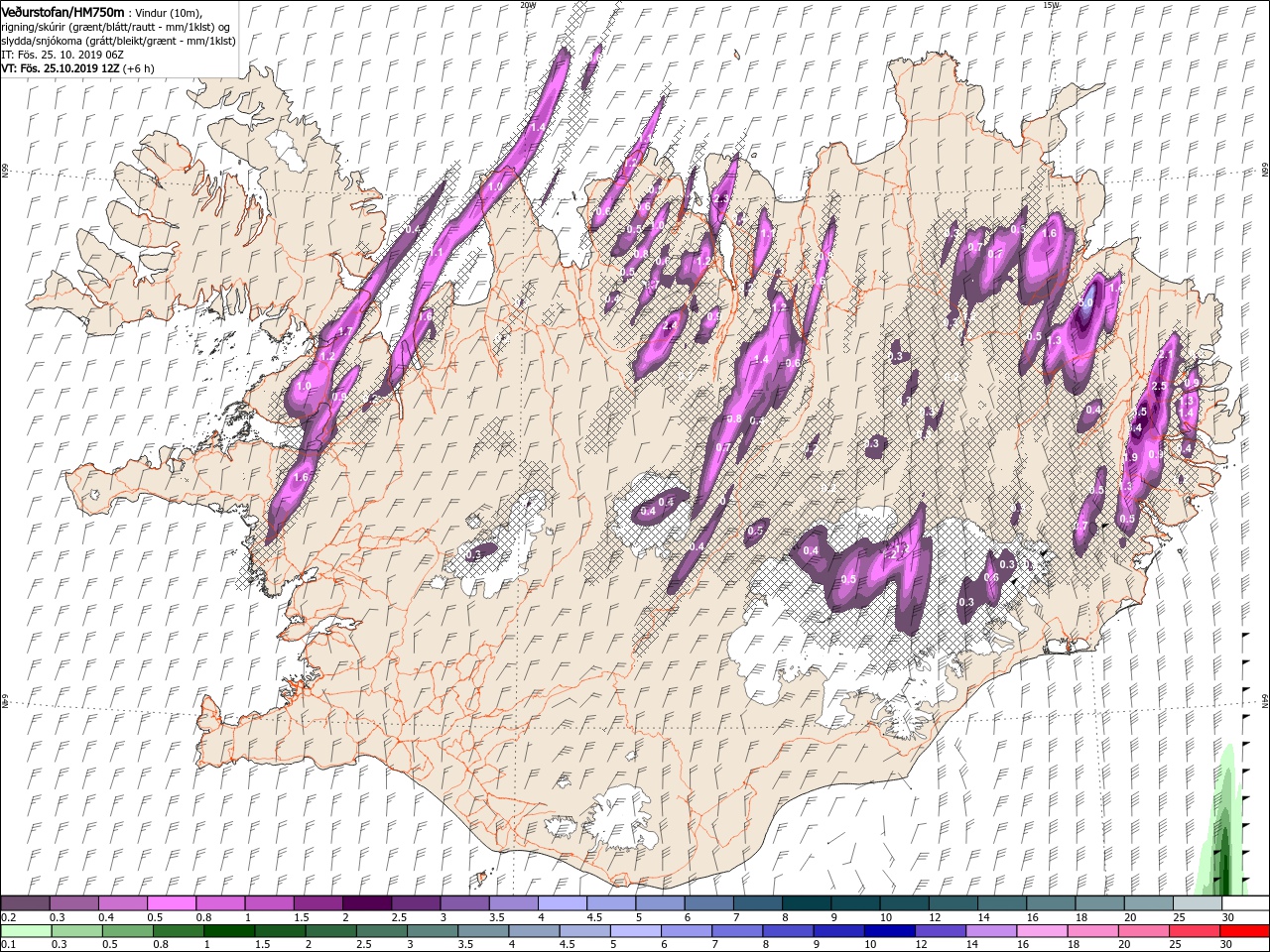This screenshot has width=1270, height=952.
Task: Pick the top-row snow swatch starting at 0.2
Action: [x=25, y=902]
